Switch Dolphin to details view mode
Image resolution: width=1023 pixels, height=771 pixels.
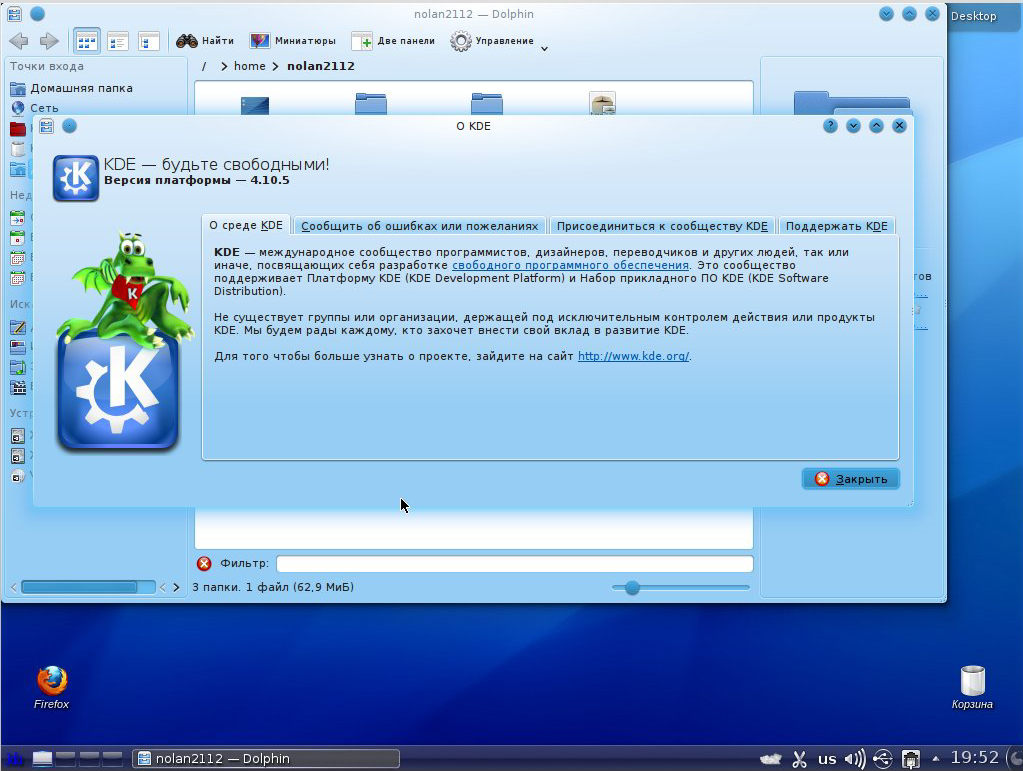pyautogui.click(x=118, y=41)
